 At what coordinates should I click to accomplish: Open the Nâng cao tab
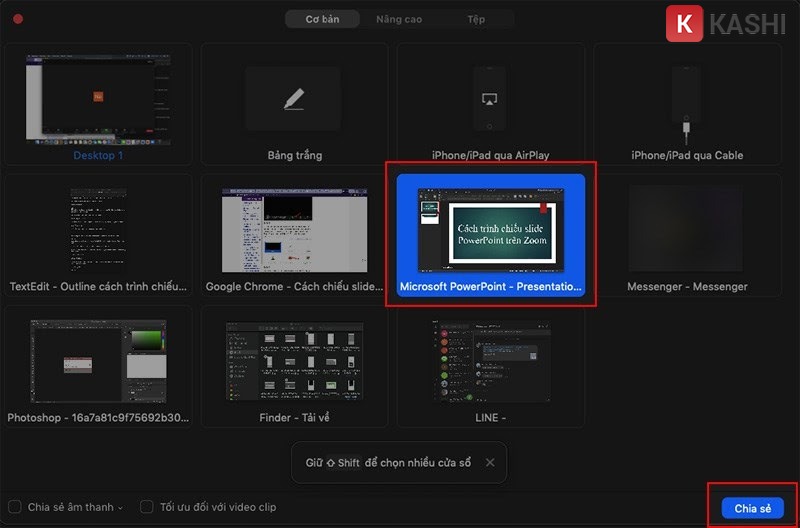tap(399, 19)
